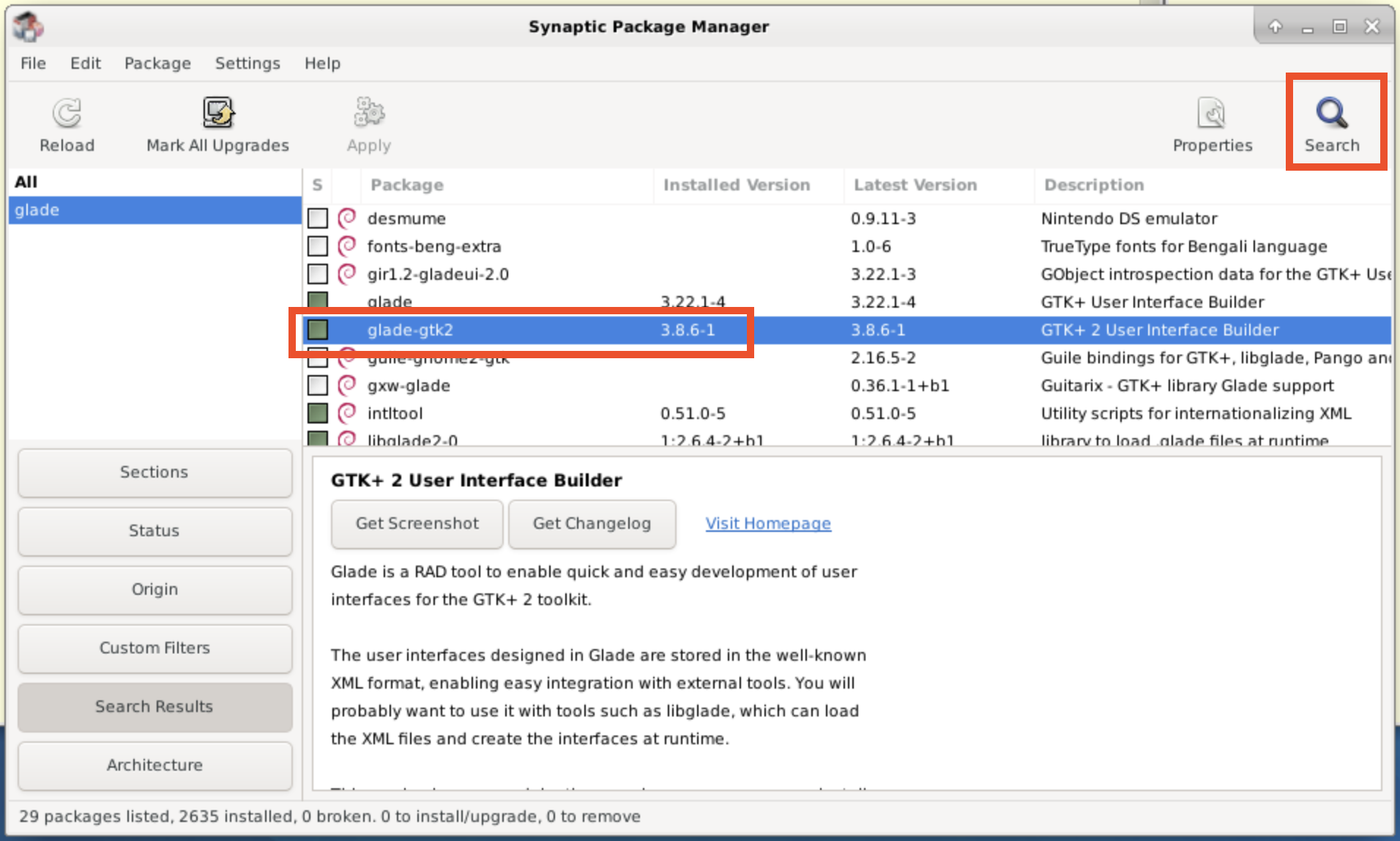
Task: Select the fonts-beng-extra package row
Action: click(847, 246)
